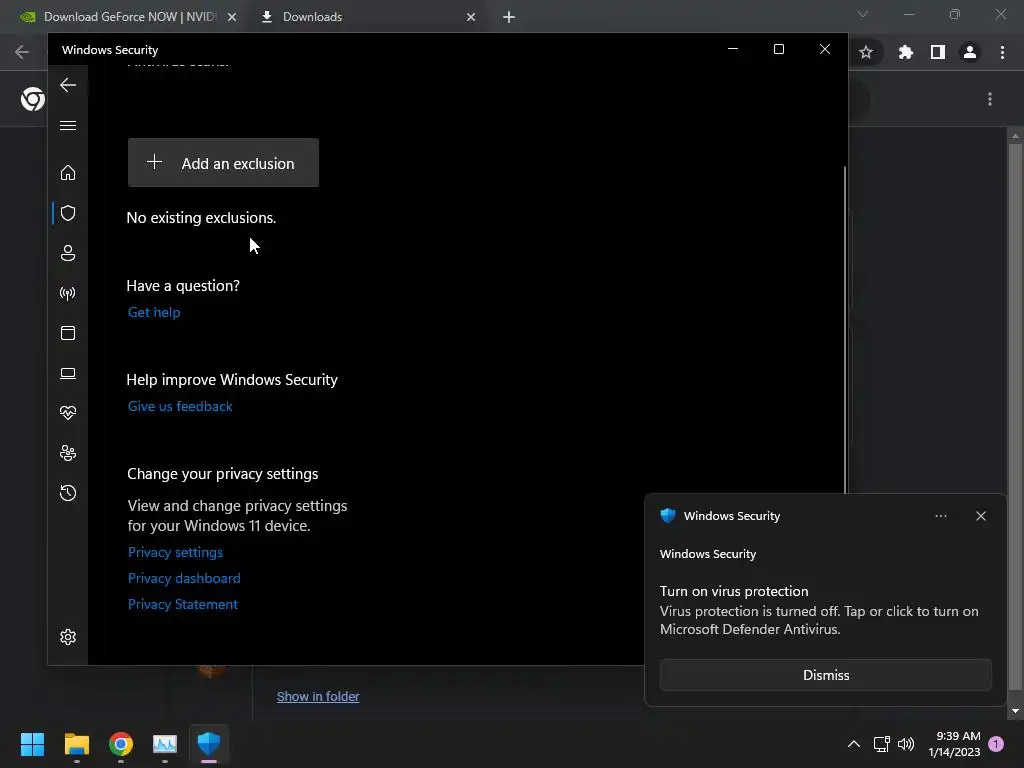The width and height of the screenshot is (1024, 768).
Task: Maximize the Windows Security window
Action: pyautogui.click(x=778, y=49)
